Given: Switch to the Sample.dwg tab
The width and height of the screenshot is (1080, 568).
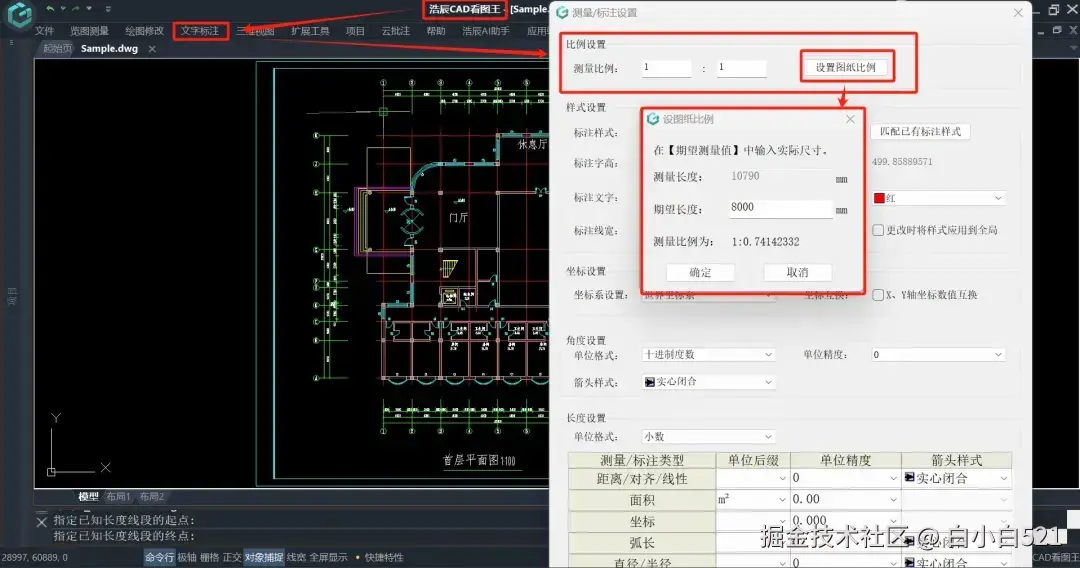Looking at the screenshot, I should [x=110, y=49].
